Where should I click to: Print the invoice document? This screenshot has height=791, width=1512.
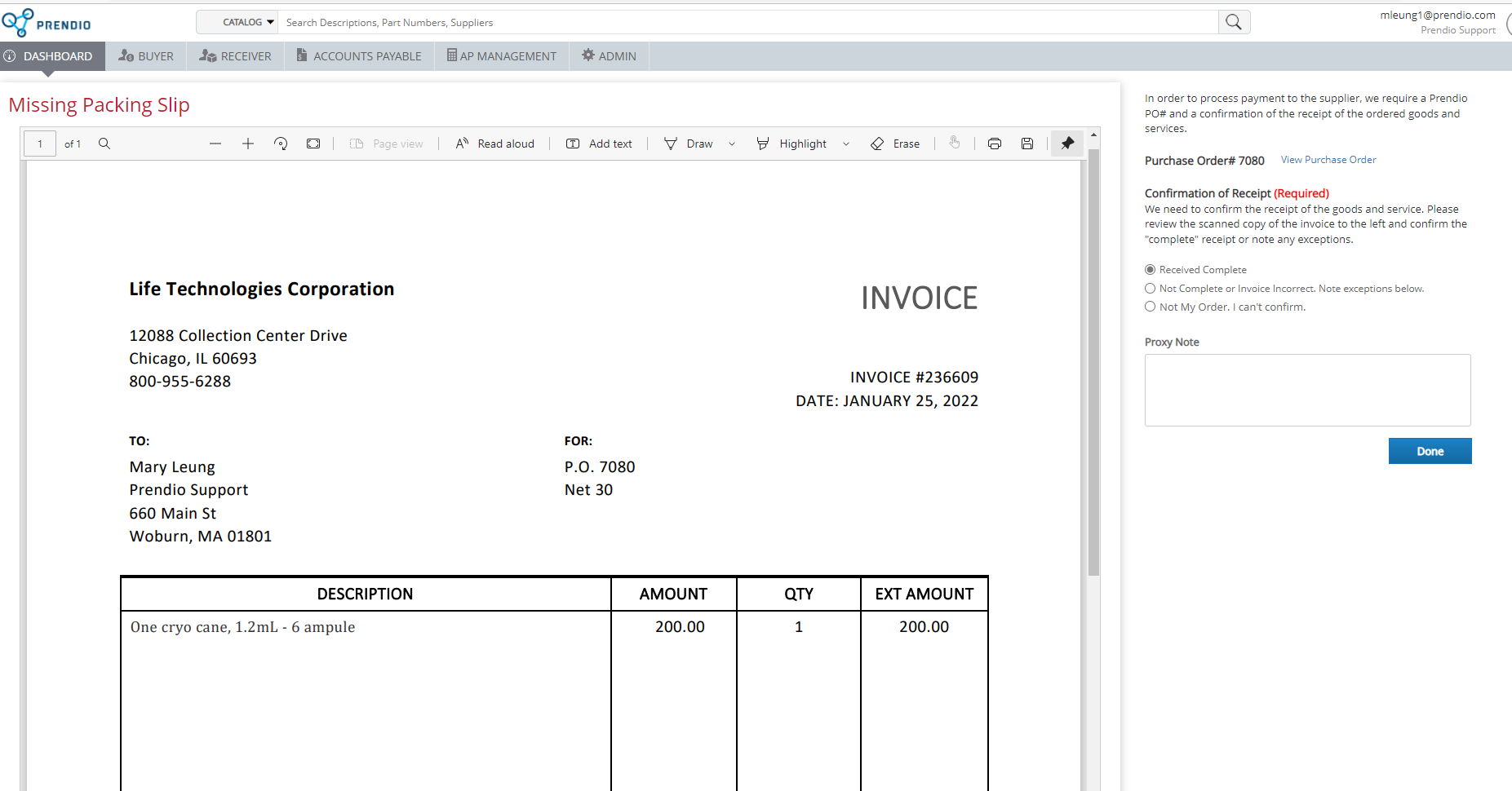coord(995,143)
